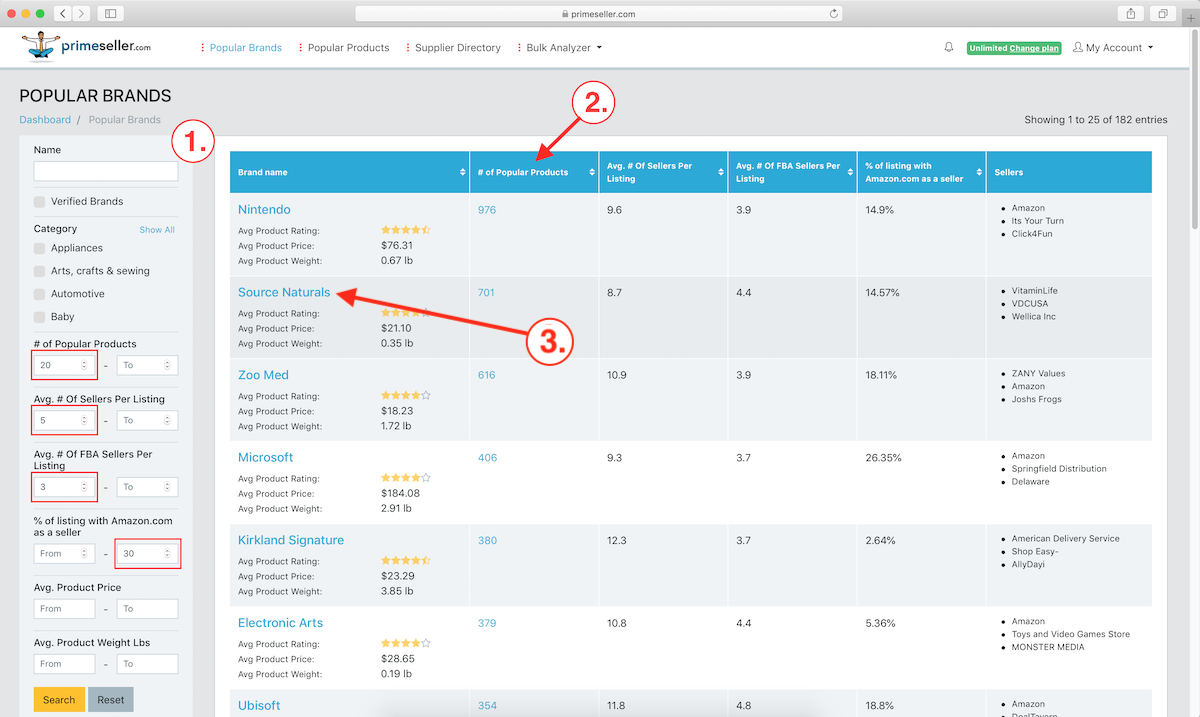
Task: Click the Avg. Product Weight To field
Action: point(147,663)
